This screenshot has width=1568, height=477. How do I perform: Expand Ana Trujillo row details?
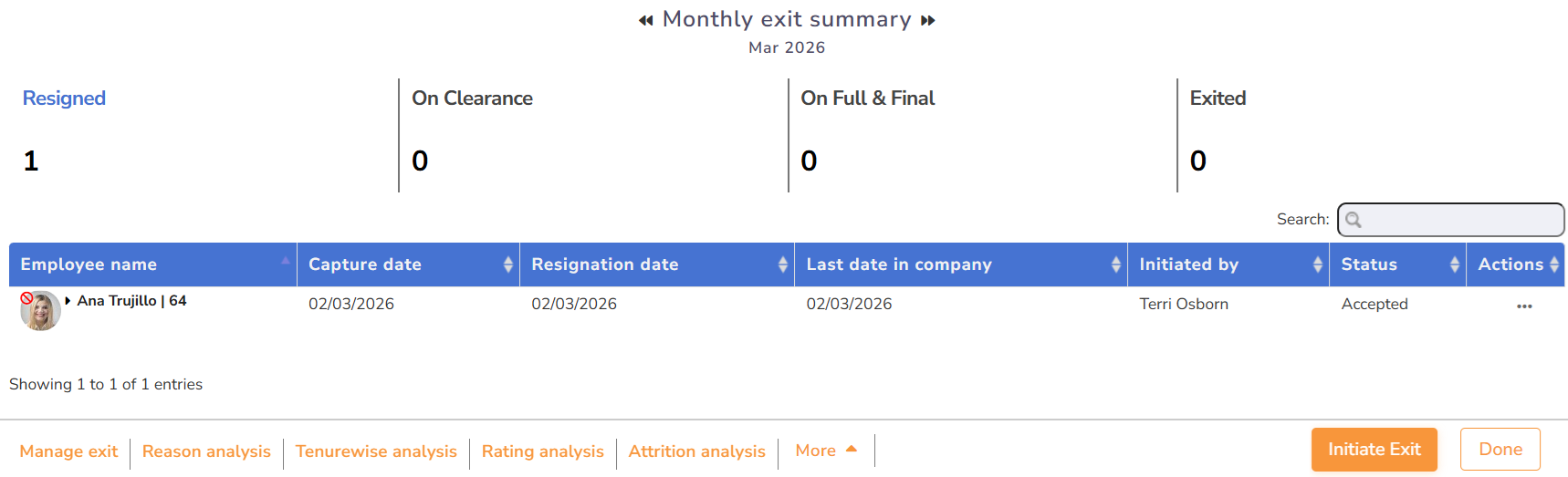[68, 301]
